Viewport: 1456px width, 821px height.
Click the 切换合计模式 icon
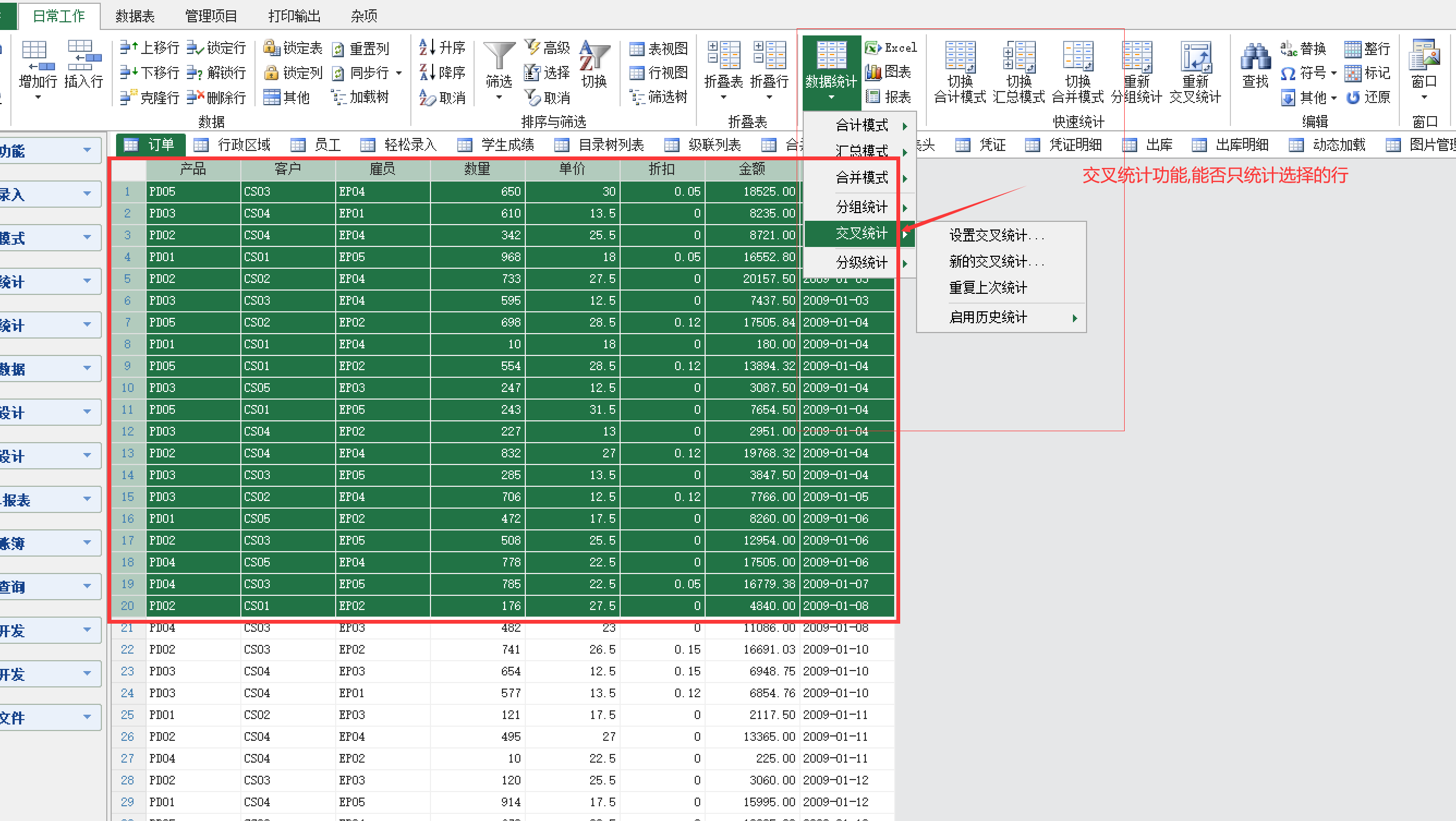click(960, 58)
